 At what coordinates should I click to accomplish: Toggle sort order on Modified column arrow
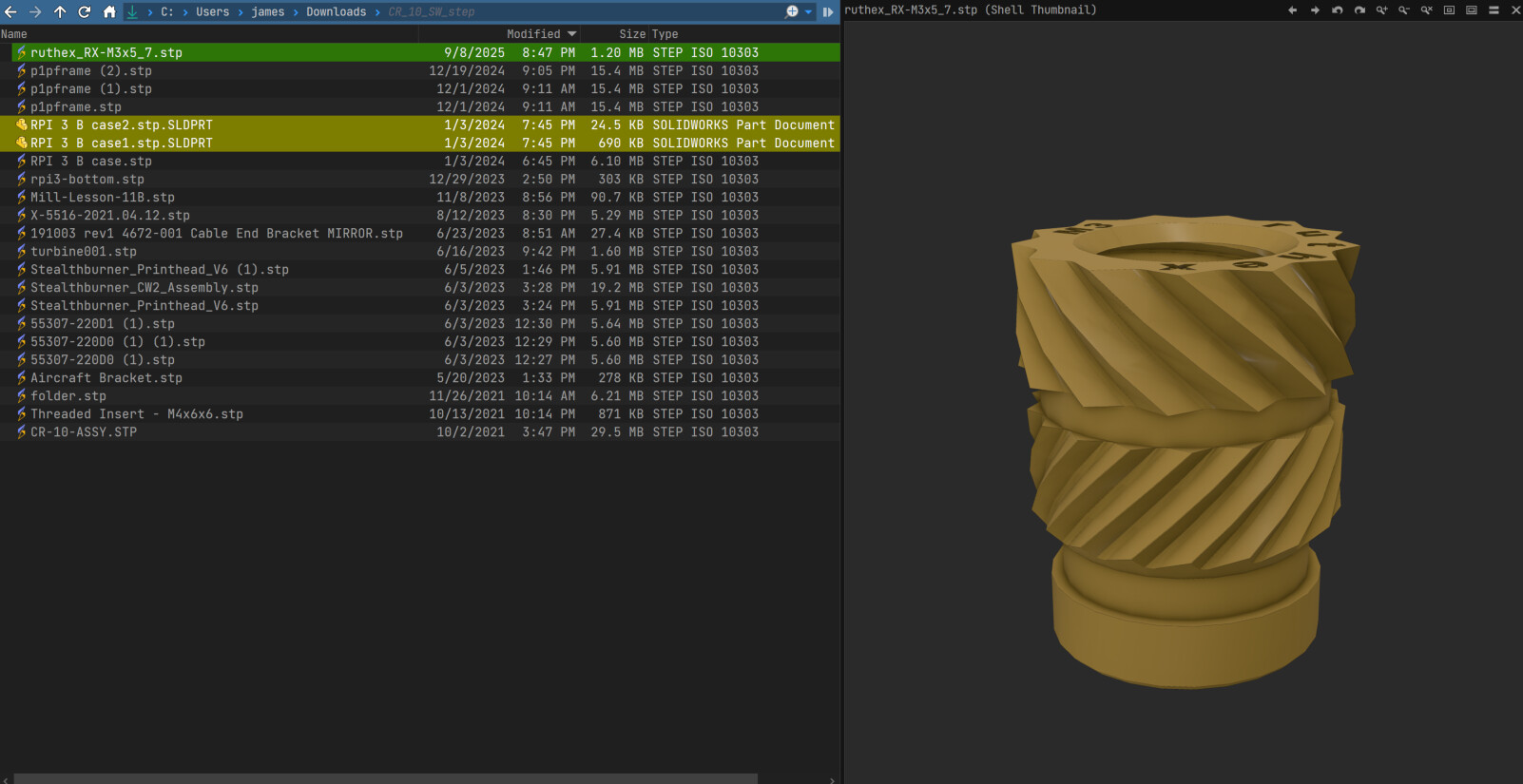pyautogui.click(x=571, y=34)
